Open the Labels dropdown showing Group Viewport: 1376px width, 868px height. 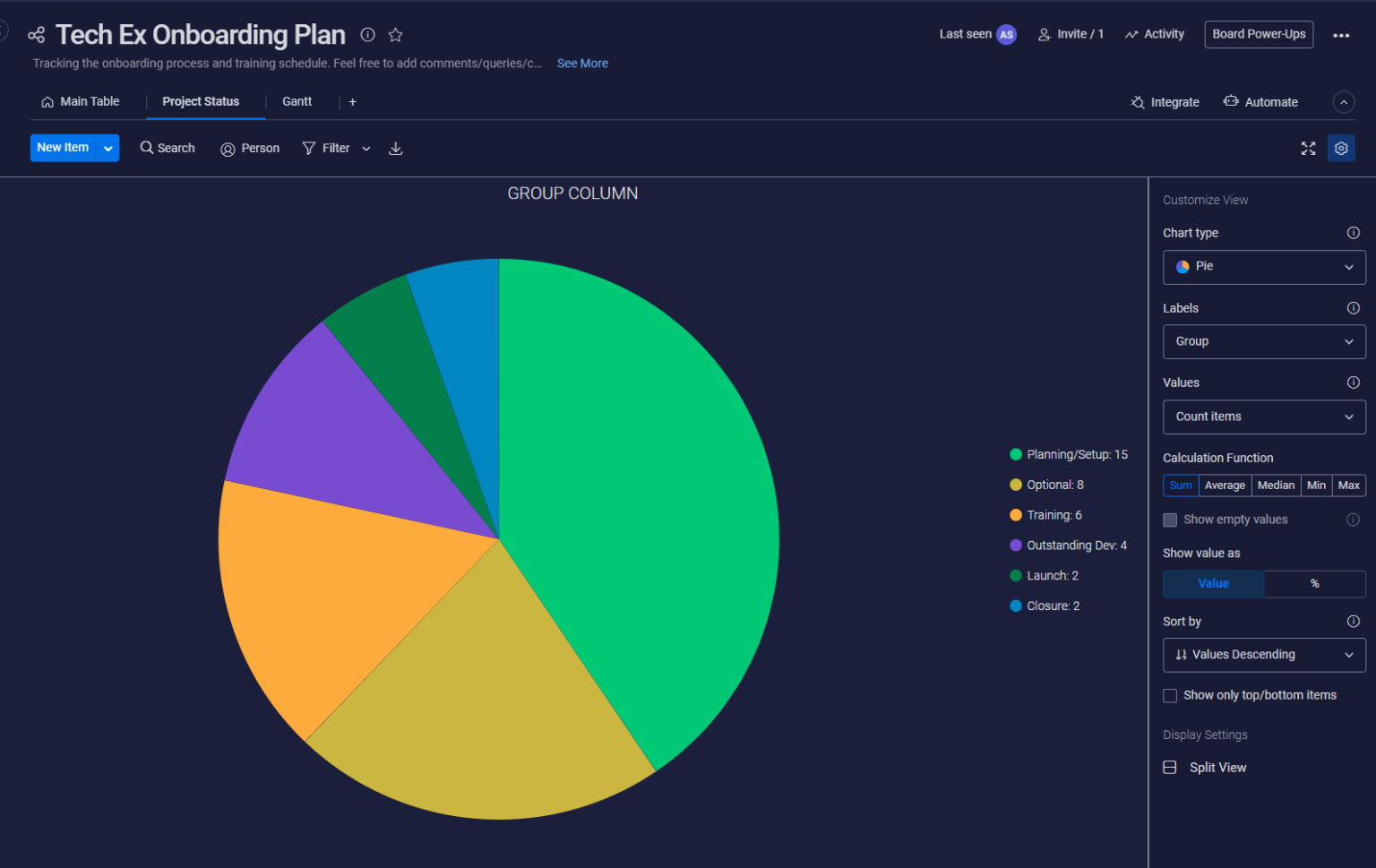tap(1263, 341)
